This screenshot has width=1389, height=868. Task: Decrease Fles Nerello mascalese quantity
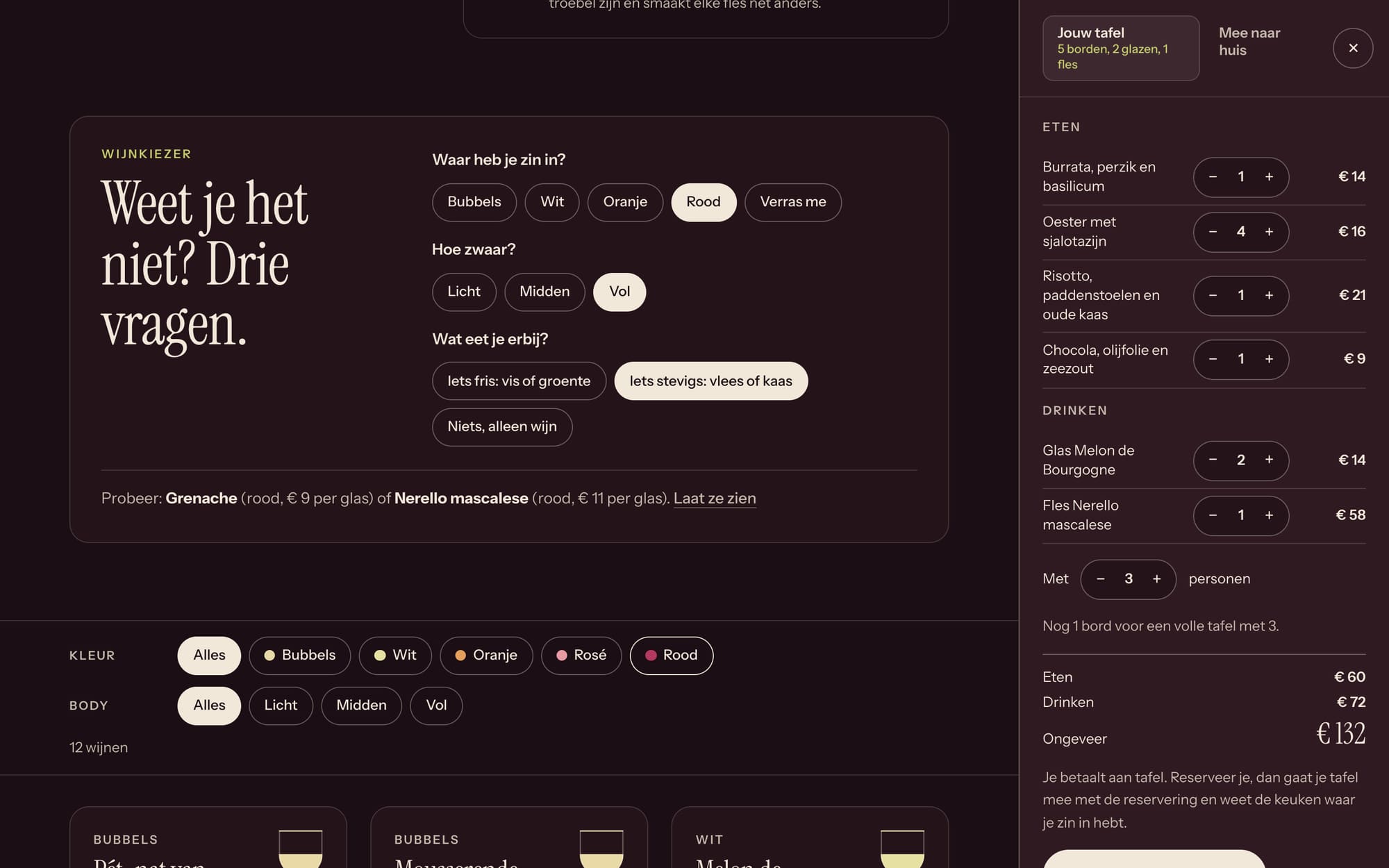[x=1213, y=515]
